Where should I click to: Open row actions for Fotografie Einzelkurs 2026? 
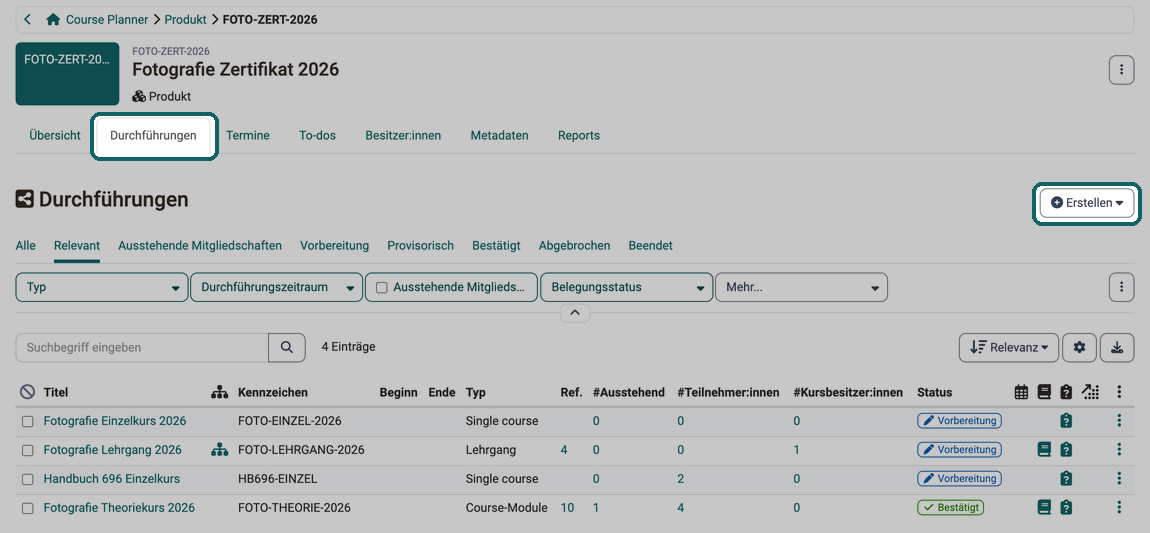(x=1119, y=421)
